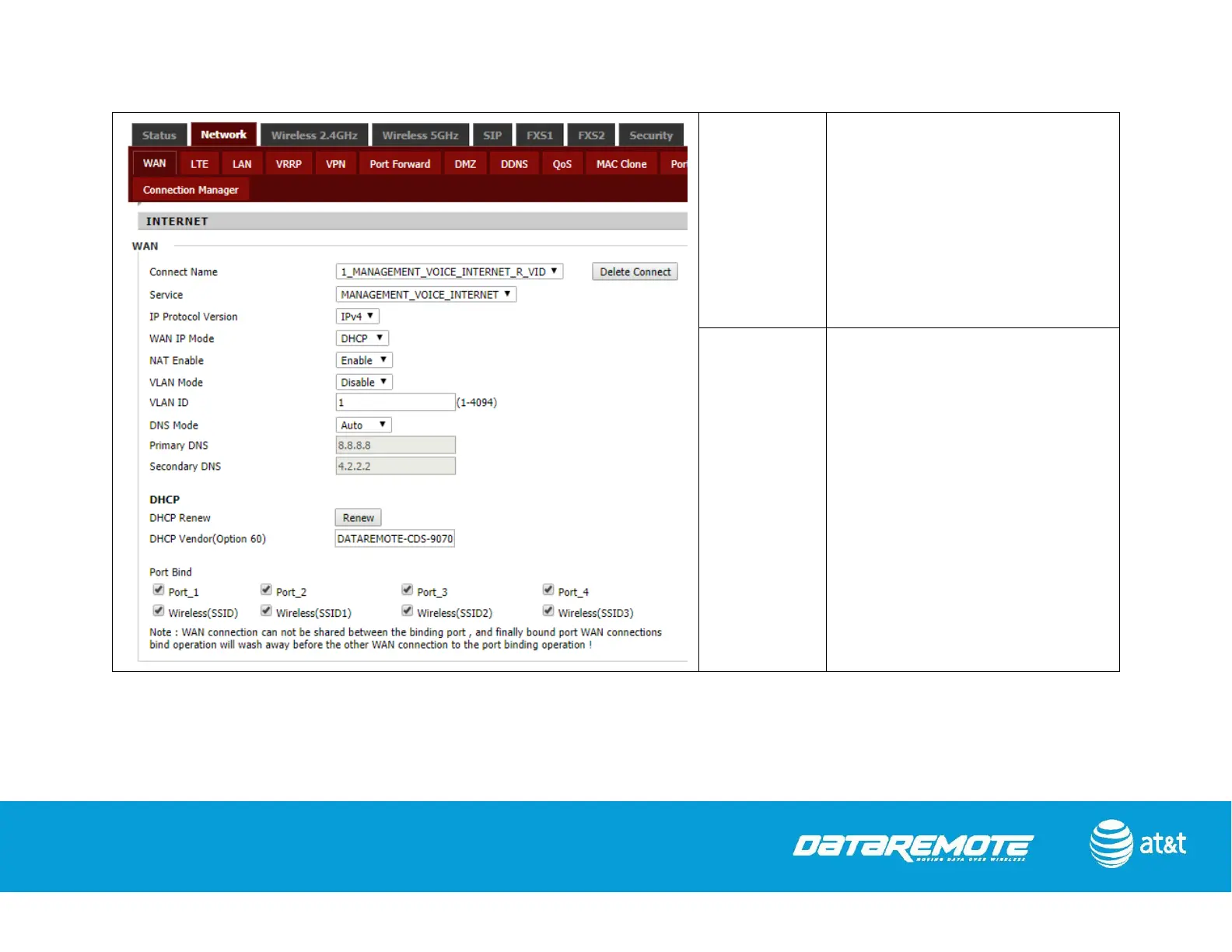This screenshot has width=1232, height=952.
Task: Expand the Connect Name dropdown
Action: (x=450, y=271)
